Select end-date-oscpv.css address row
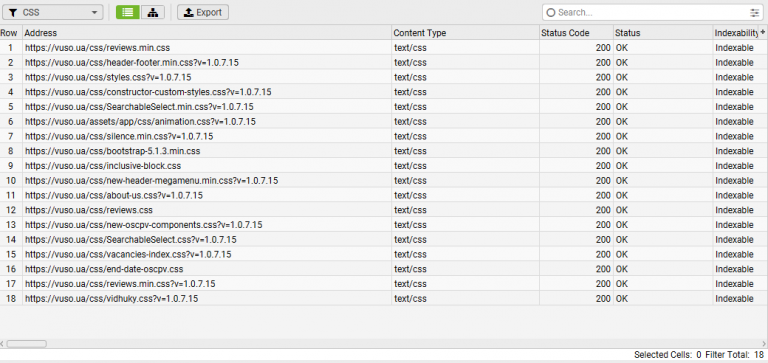The height and width of the screenshot is (363, 768). [207, 269]
